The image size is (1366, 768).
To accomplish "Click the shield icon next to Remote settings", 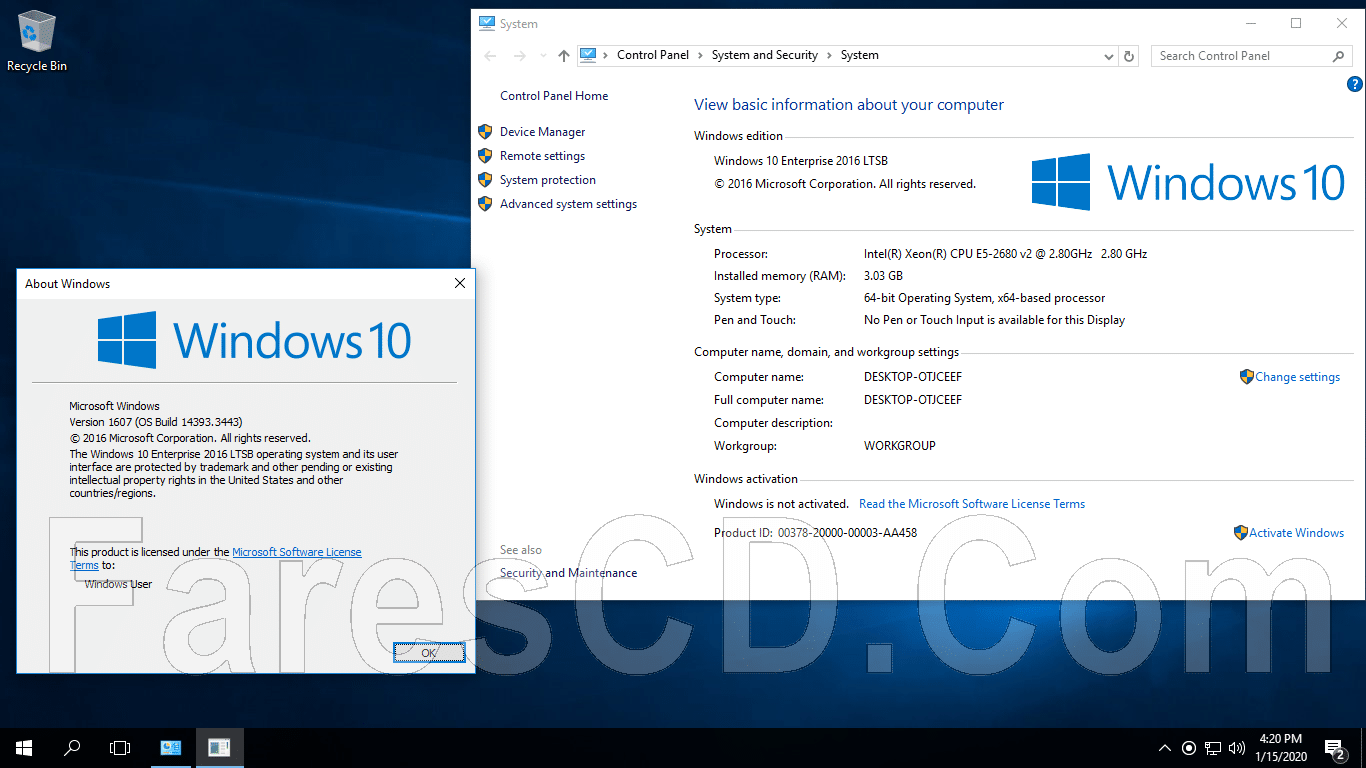I will click(x=485, y=155).
